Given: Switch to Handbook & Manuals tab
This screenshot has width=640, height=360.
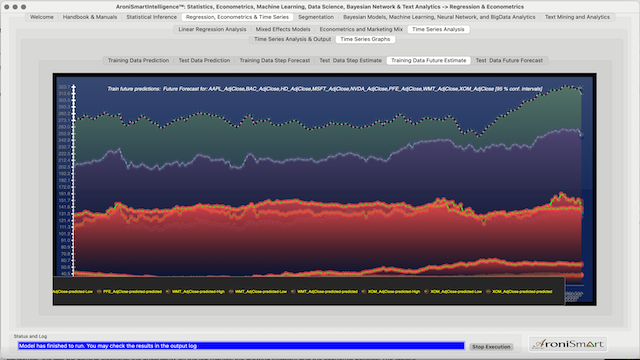Looking at the screenshot, I should (x=90, y=17).
